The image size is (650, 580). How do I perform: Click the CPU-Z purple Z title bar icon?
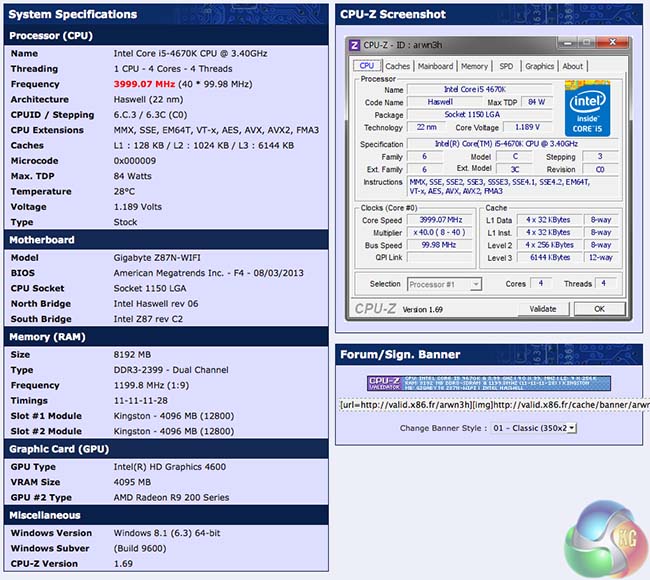[x=354, y=45]
